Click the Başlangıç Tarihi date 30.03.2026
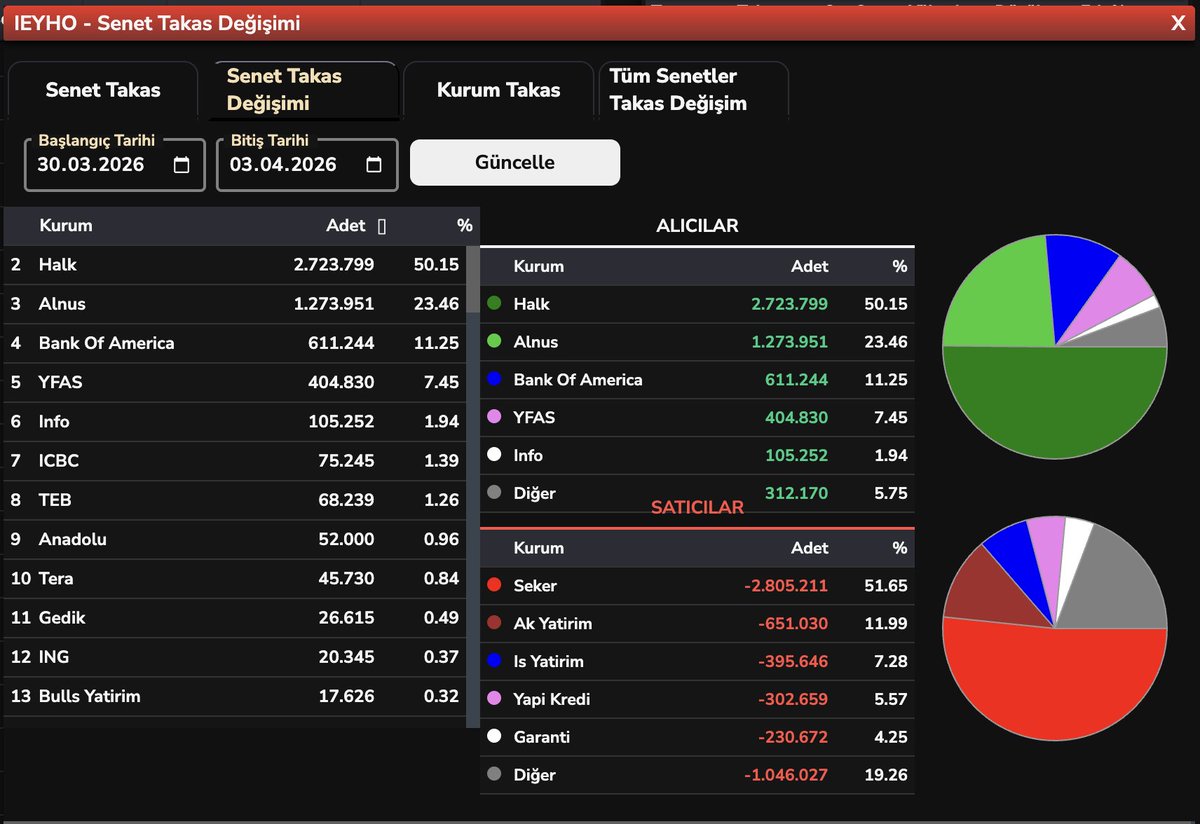The image size is (1200, 824). (x=91, y=165)
